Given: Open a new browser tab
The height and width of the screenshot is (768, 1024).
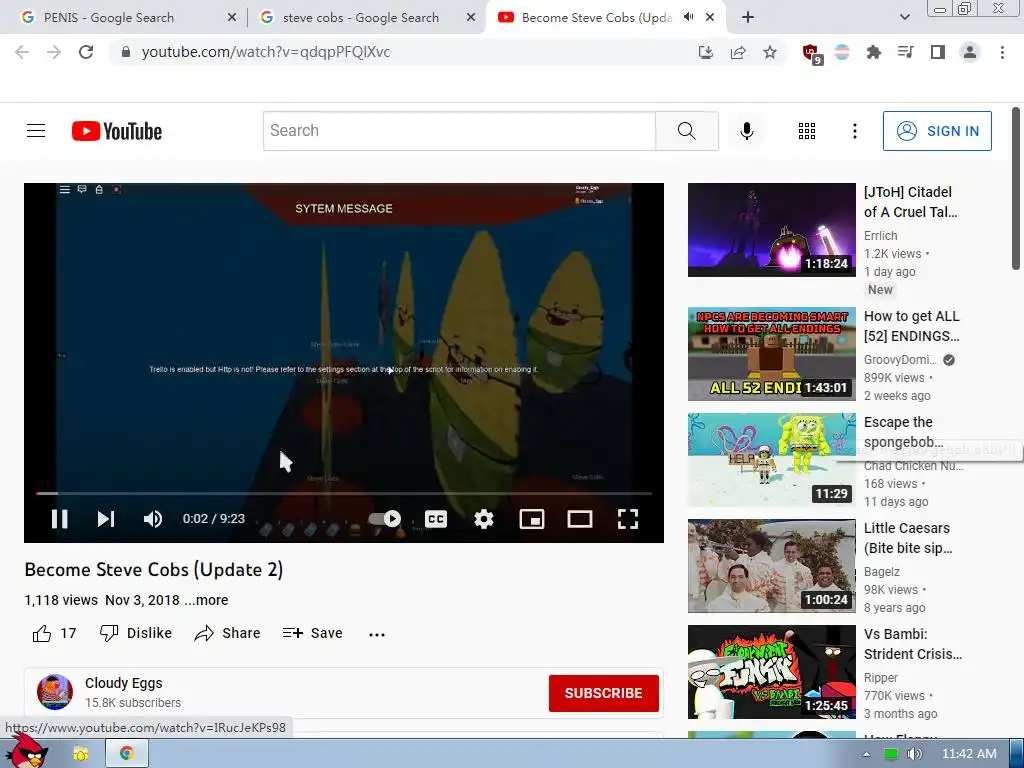Looking at the screenshot, I should tap(748, 18).
